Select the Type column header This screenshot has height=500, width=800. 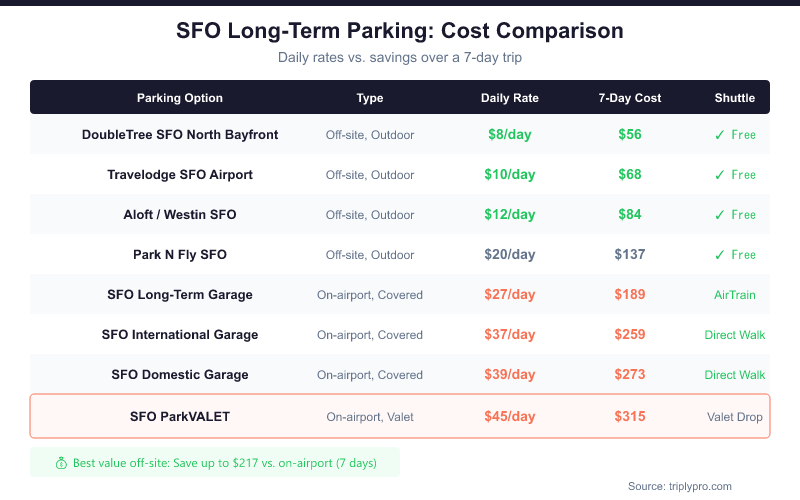pyautogui.click(x=370, y=98)
